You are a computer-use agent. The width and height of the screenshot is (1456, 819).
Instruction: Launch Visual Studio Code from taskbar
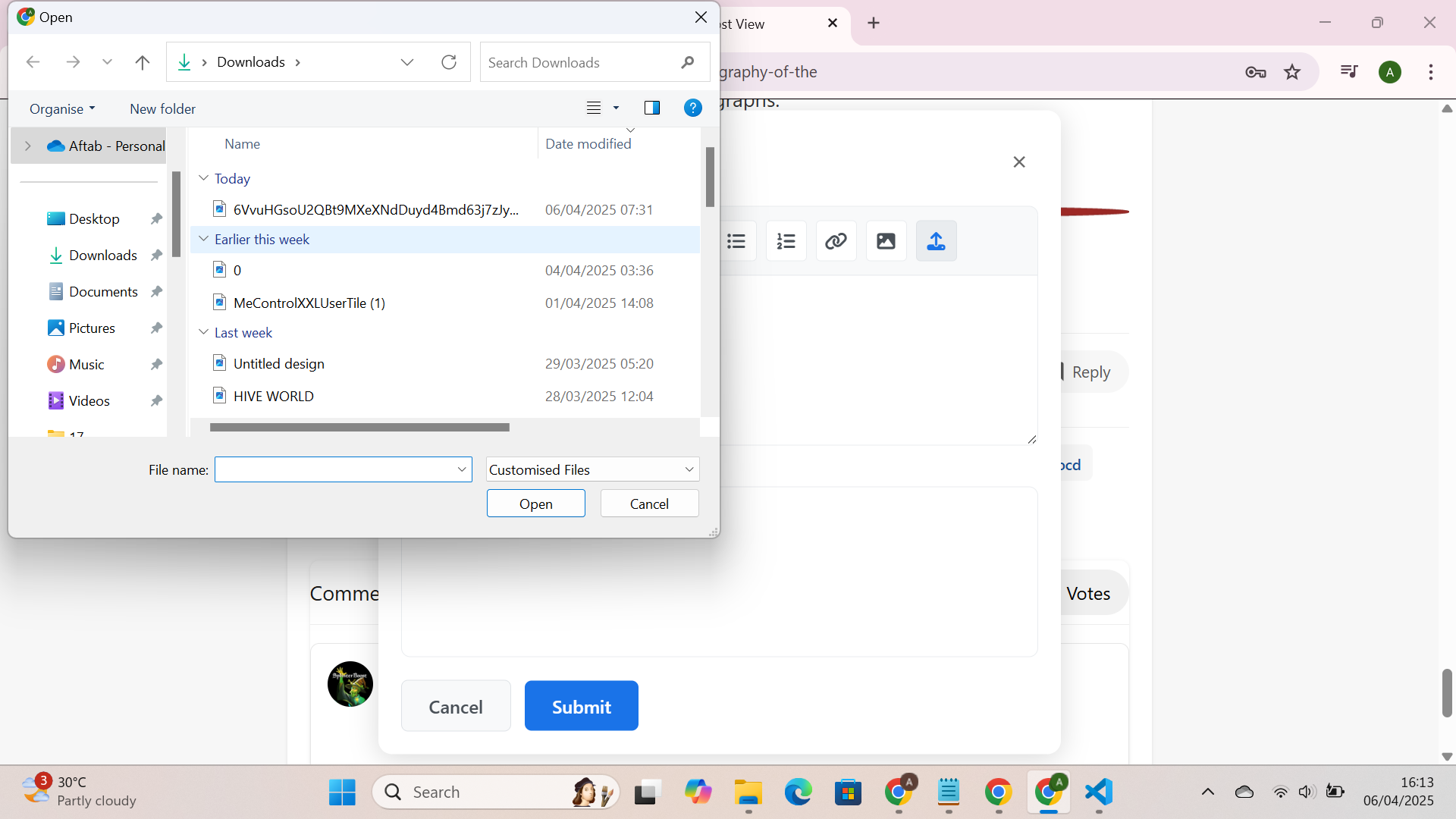point(1098,792)
